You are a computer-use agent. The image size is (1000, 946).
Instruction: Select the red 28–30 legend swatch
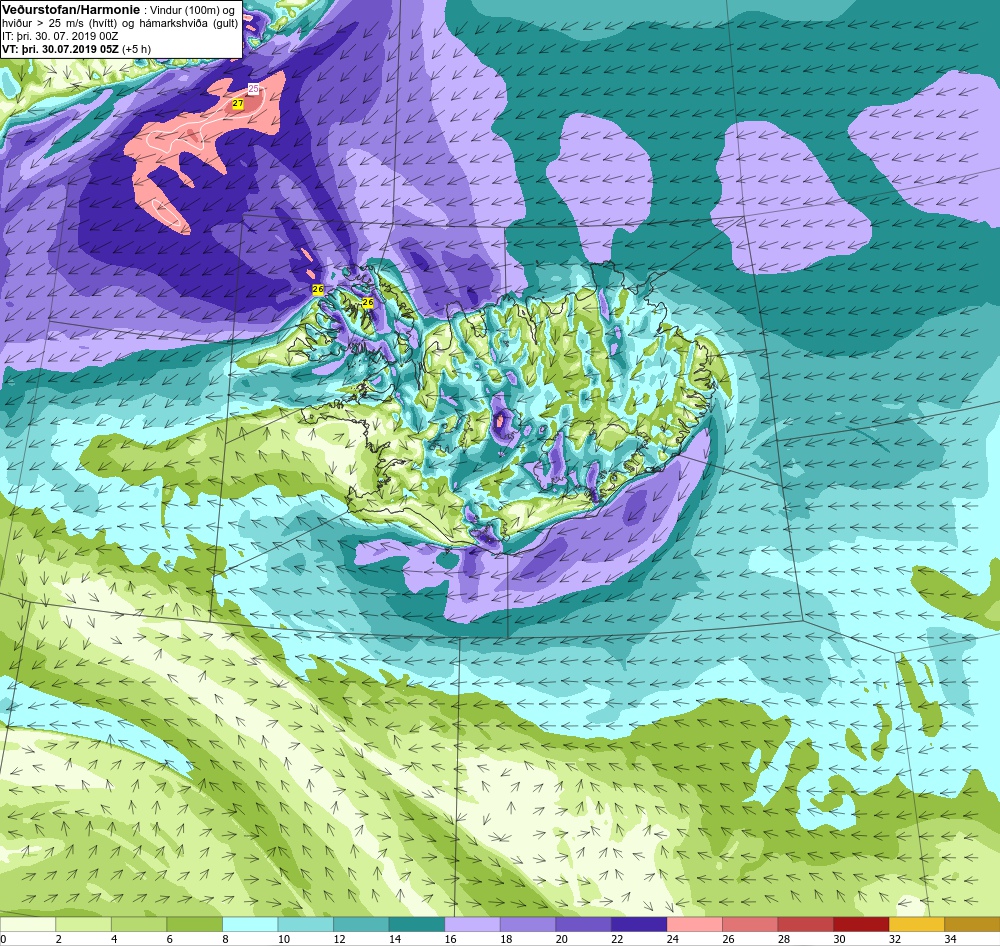pyautogui.click(x=805, y=924)
